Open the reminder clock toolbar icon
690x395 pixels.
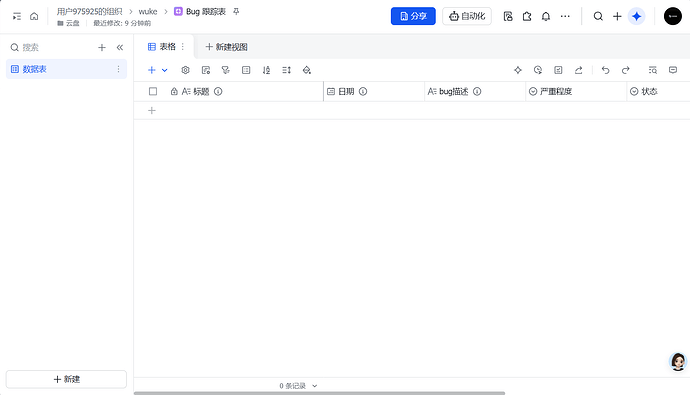(538, 70)
